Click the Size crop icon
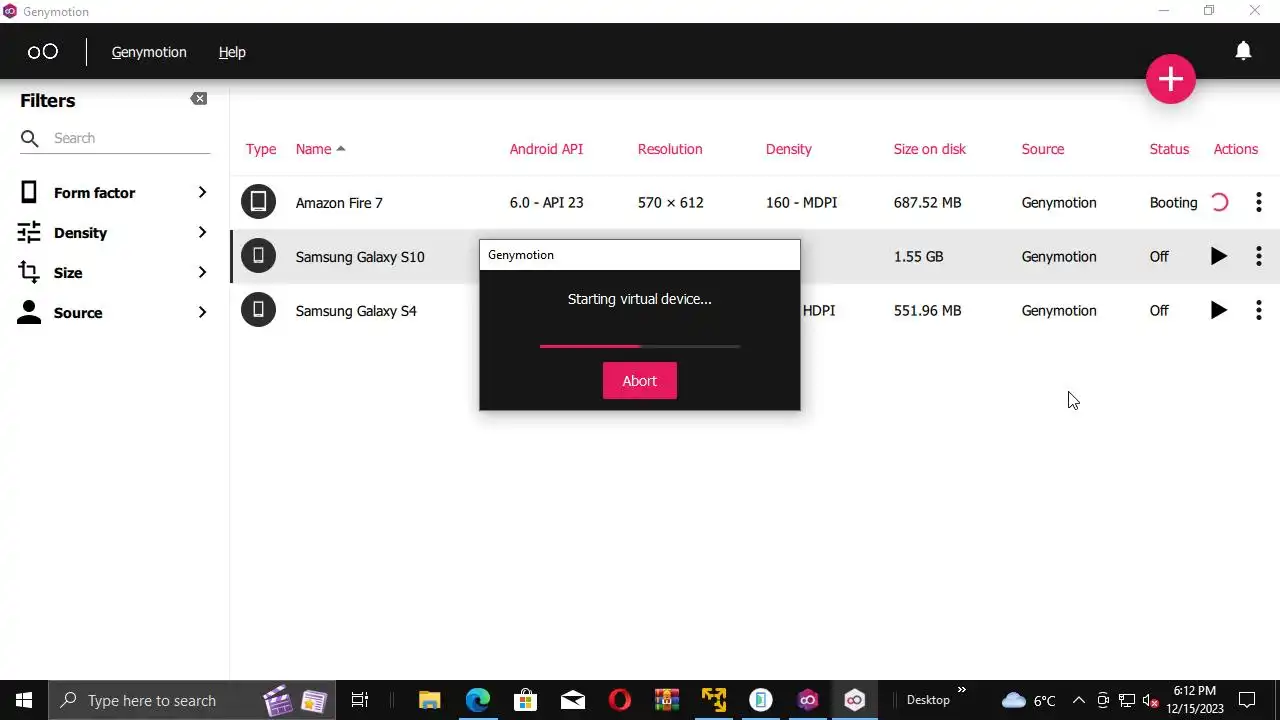 coord(29,272)
